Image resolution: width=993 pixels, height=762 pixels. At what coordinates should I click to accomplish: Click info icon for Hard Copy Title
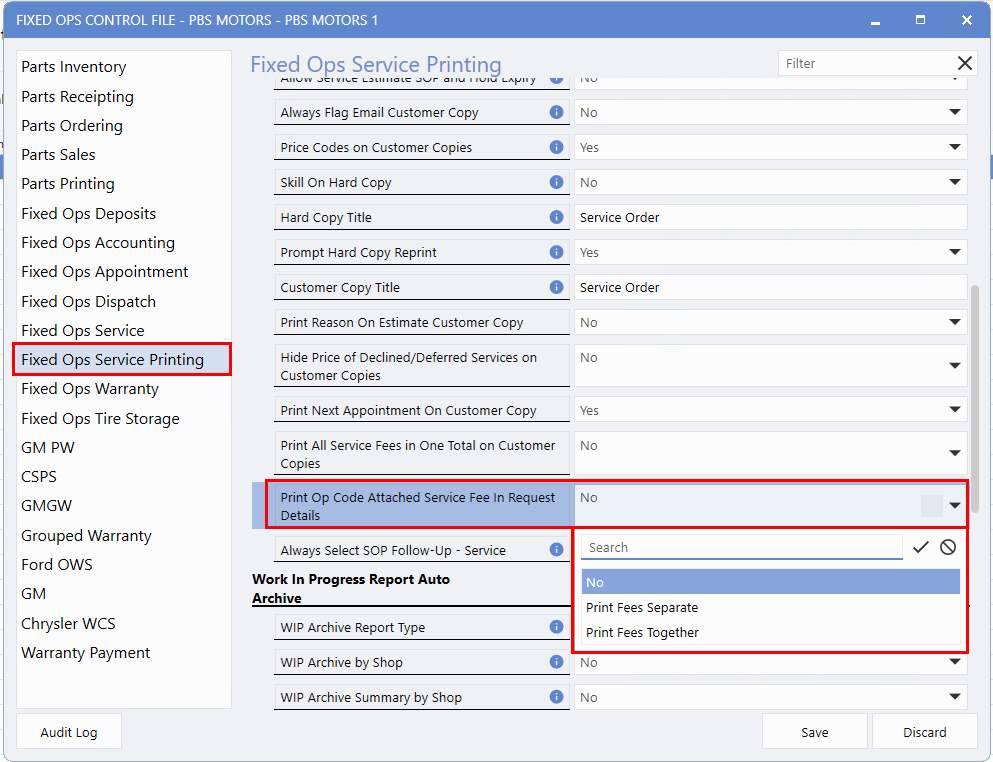tap(557, 217)
